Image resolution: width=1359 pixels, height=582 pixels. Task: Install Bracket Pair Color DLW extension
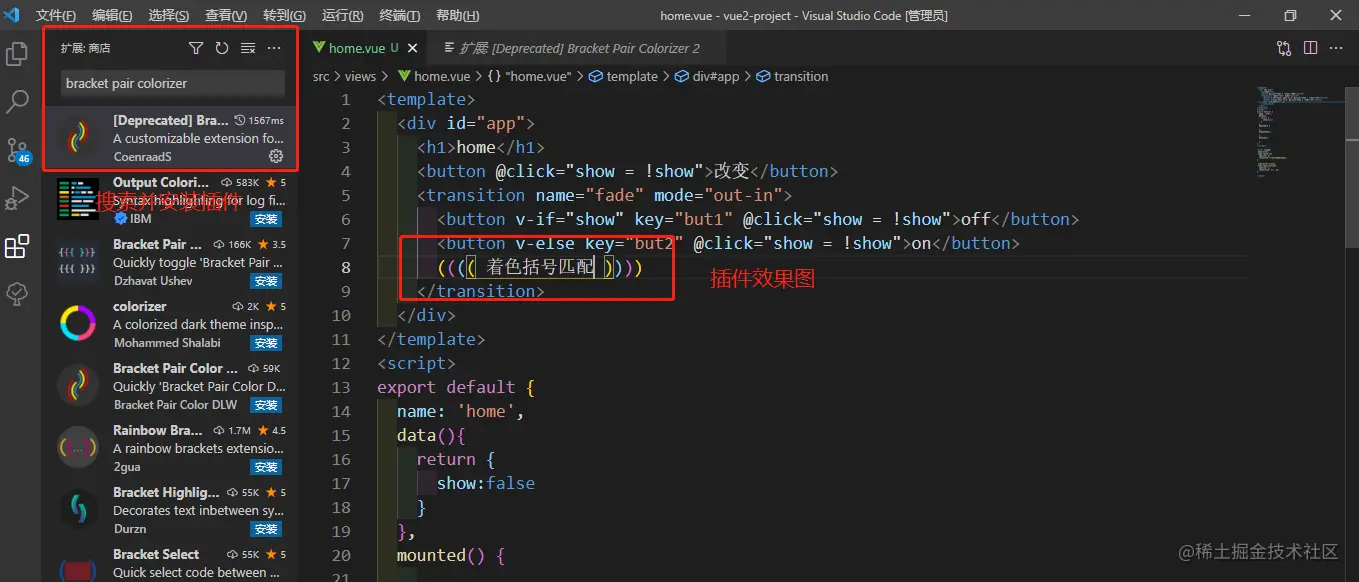pos(266,405)
